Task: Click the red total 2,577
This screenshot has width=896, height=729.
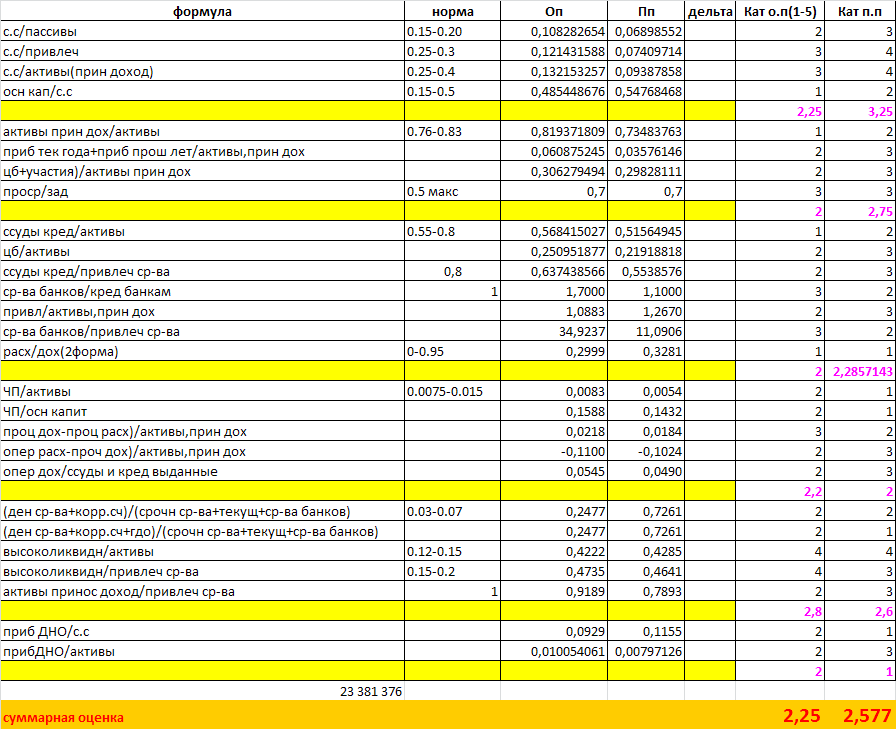Action: (x=867, y=716)
